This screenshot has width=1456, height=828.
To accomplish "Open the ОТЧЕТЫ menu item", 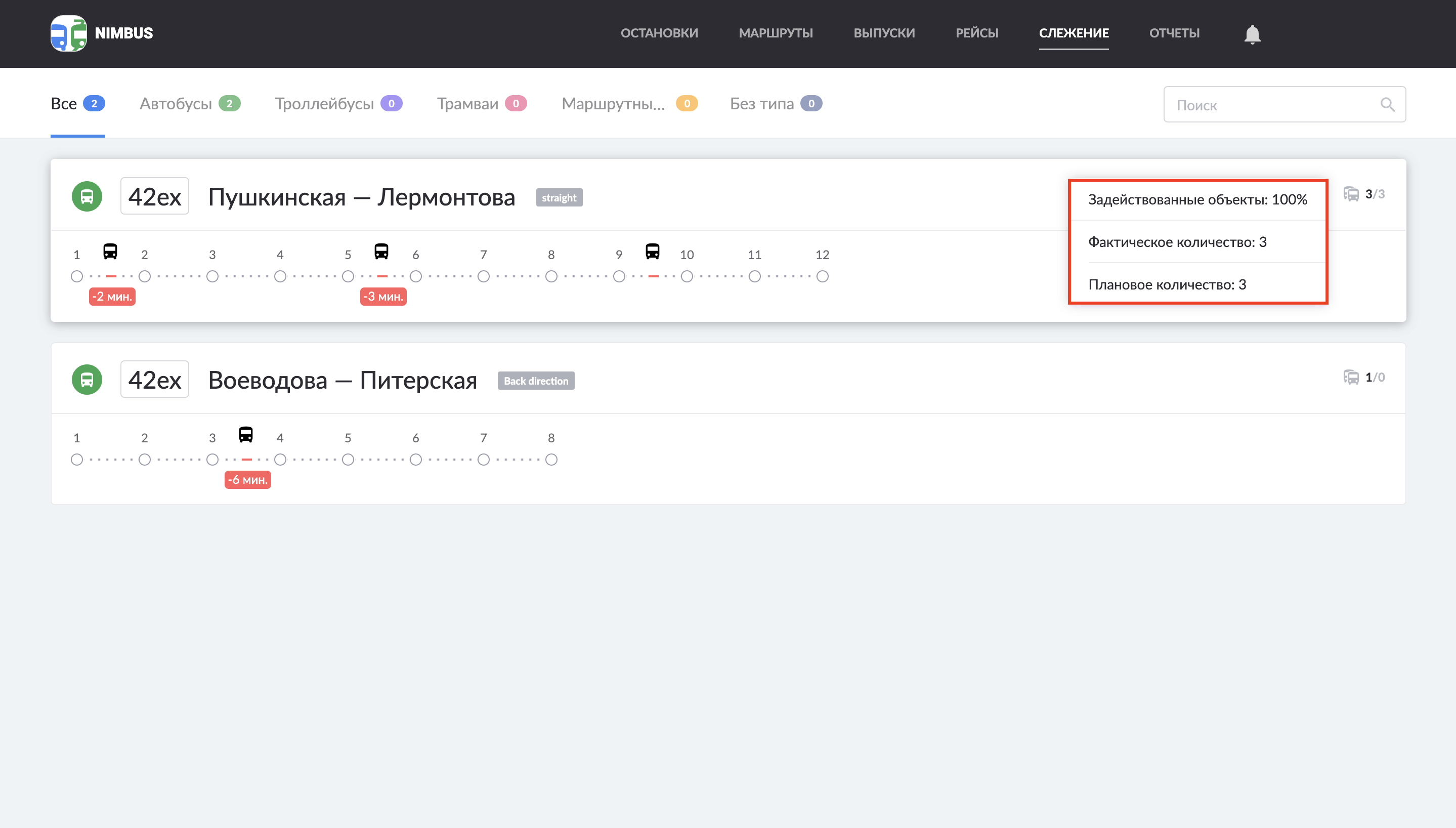I will click(x=1174, y=33).
